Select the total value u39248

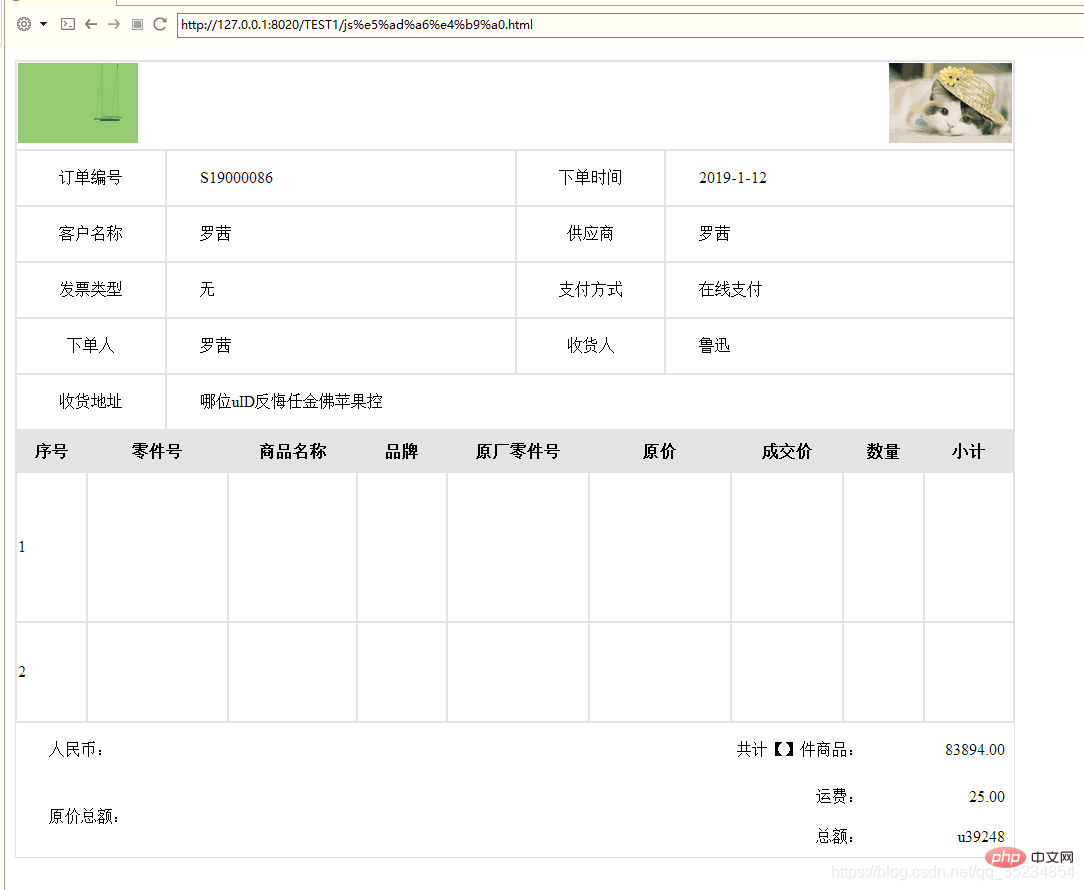981,837
